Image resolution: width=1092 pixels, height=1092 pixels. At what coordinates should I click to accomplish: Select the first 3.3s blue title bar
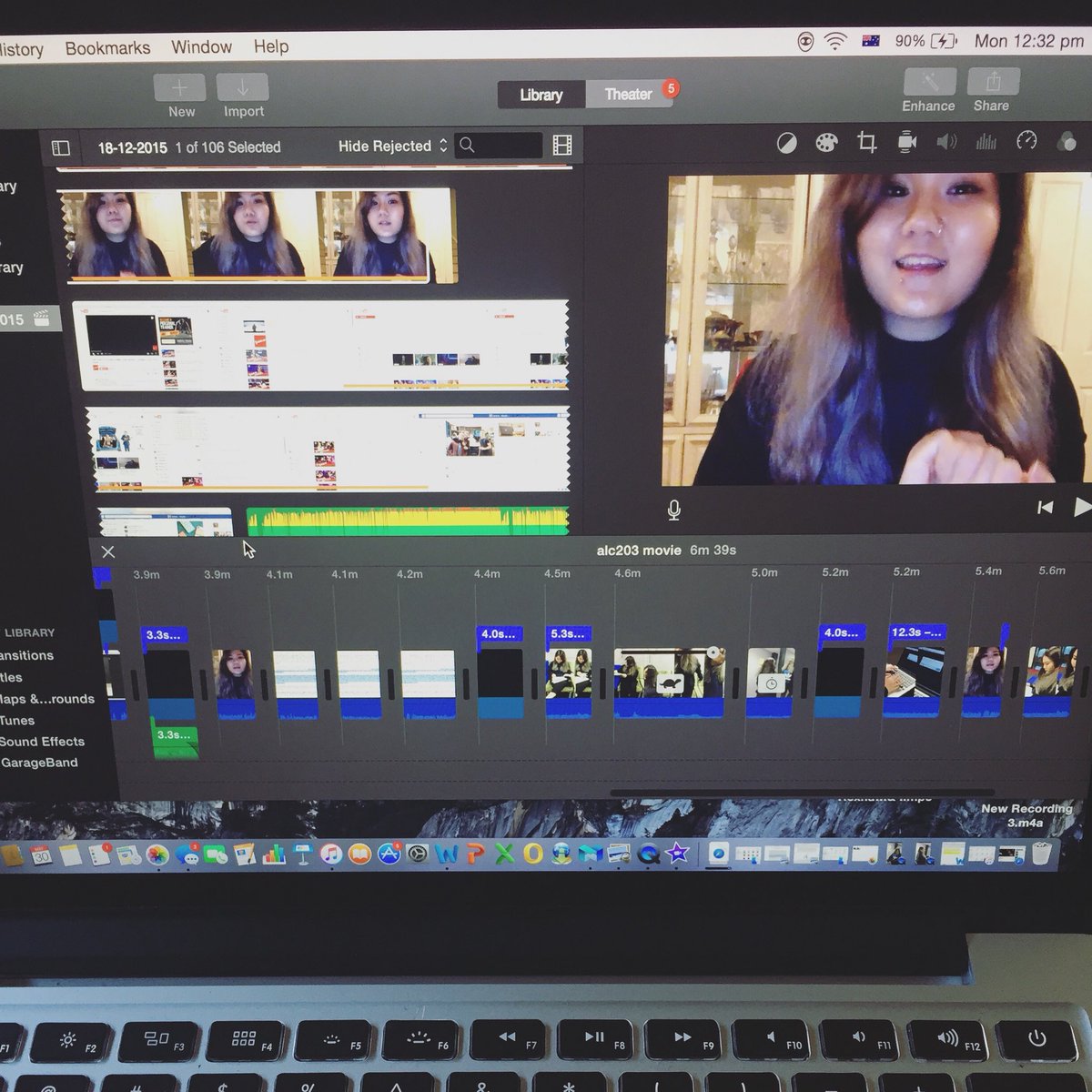(x=166, y=635)
